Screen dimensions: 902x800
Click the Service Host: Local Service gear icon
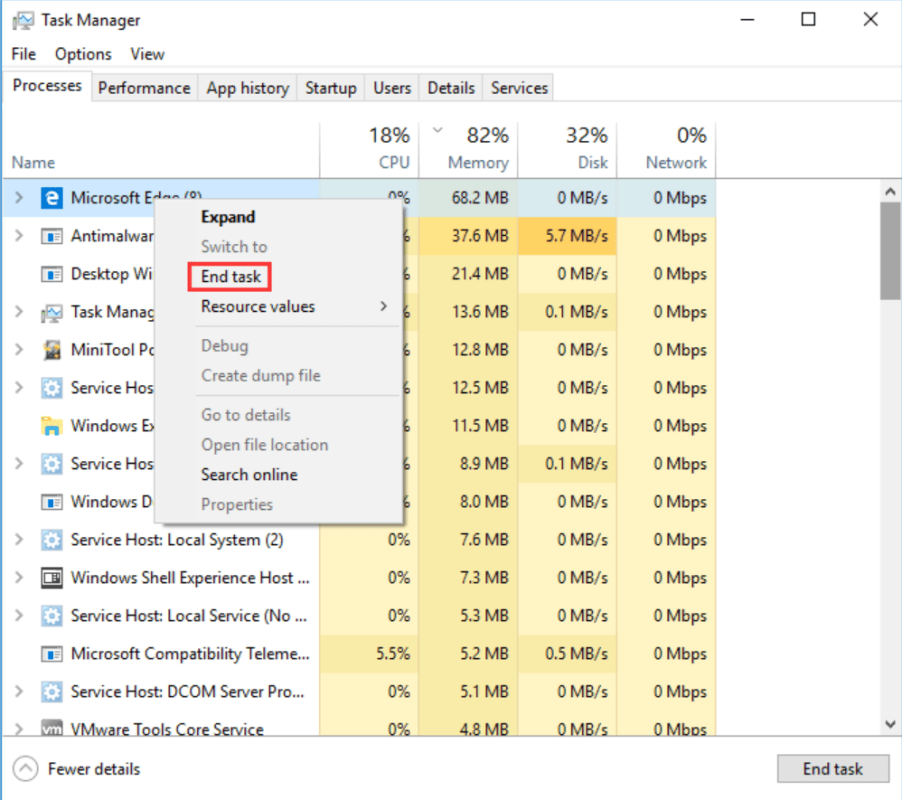[52, 615]
